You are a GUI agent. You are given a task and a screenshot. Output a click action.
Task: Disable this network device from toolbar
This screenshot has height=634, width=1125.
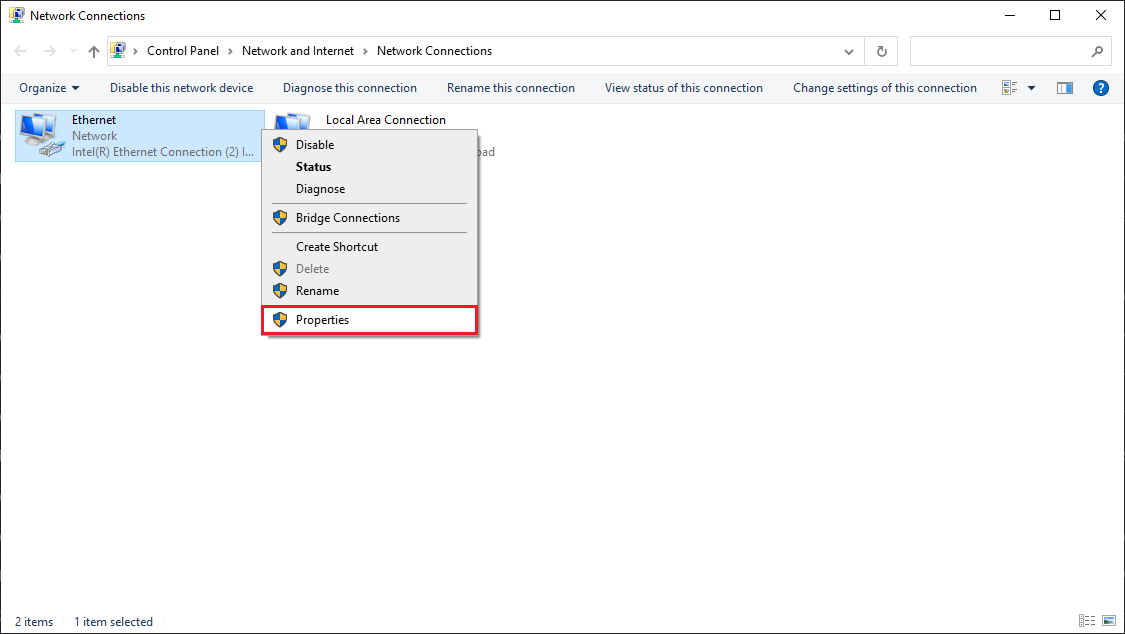[181, 87]
